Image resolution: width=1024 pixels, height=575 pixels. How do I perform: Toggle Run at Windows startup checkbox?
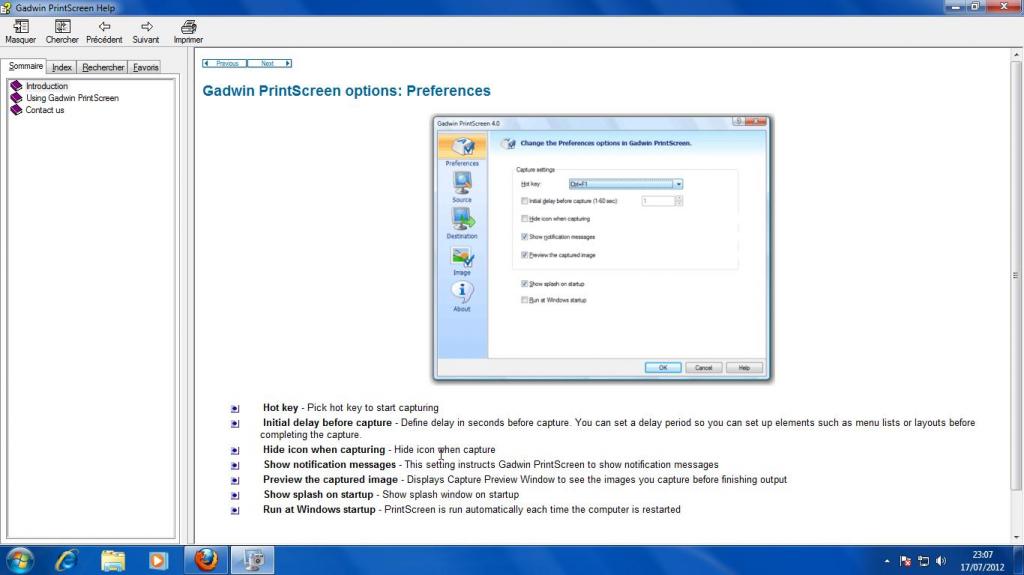click(524, 300)
